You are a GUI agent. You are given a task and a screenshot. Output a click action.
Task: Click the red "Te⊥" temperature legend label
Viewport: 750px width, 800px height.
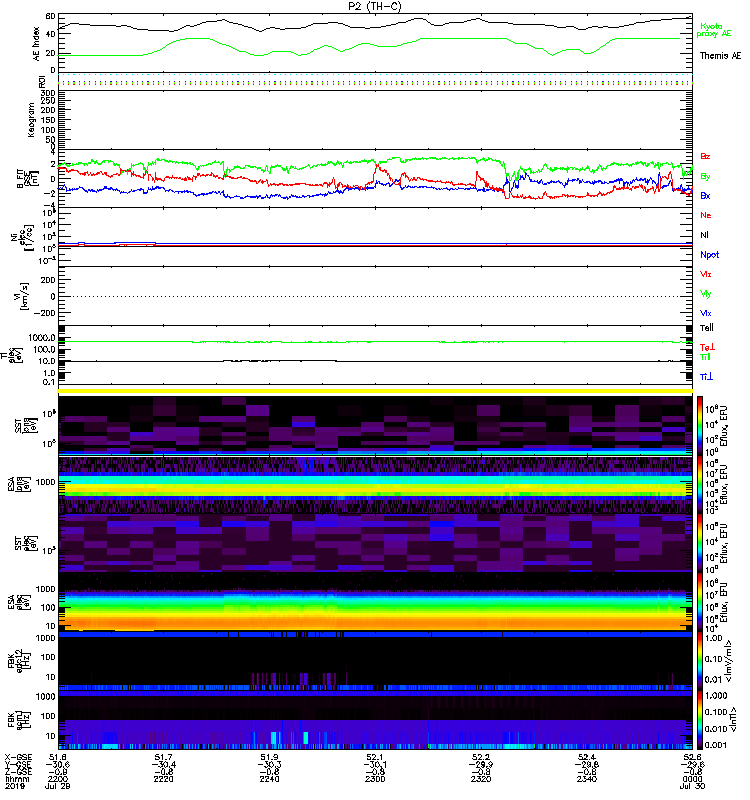707,347
